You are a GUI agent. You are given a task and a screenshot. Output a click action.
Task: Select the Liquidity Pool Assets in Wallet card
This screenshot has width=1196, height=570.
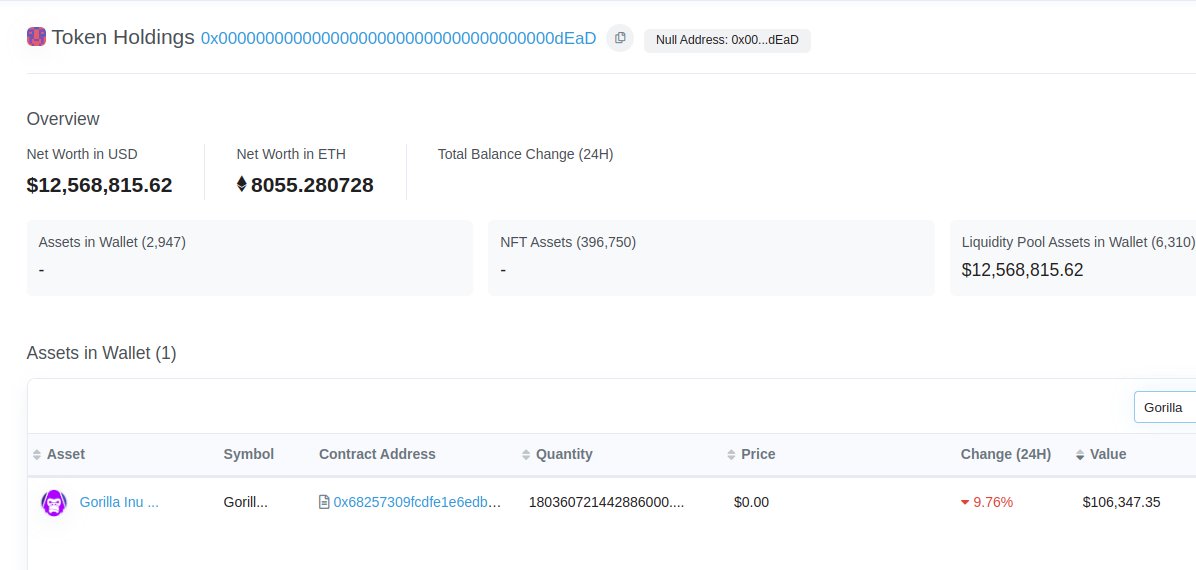1072,258
